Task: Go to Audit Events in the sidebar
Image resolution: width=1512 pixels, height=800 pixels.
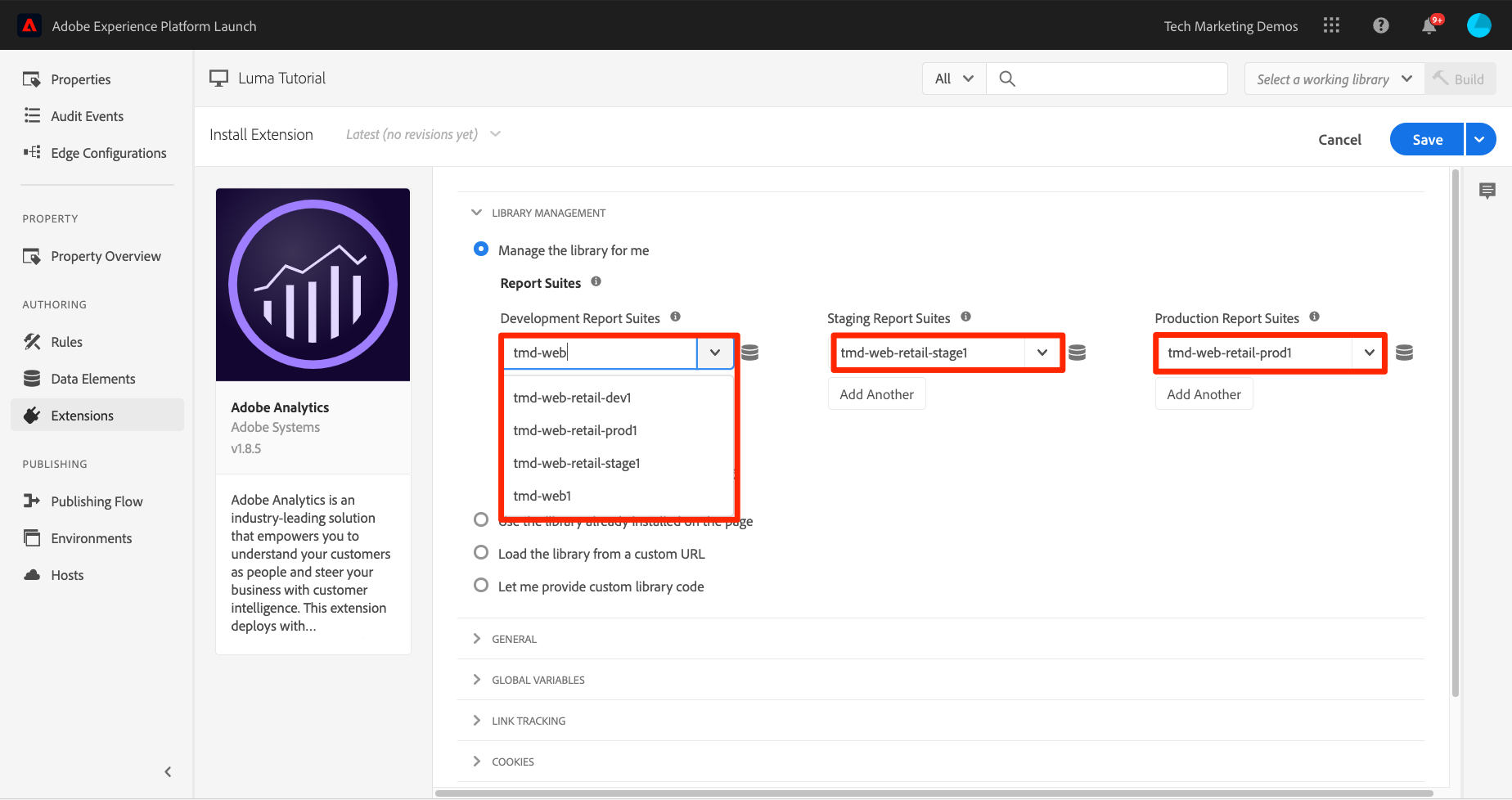Action: pos(88,115)
